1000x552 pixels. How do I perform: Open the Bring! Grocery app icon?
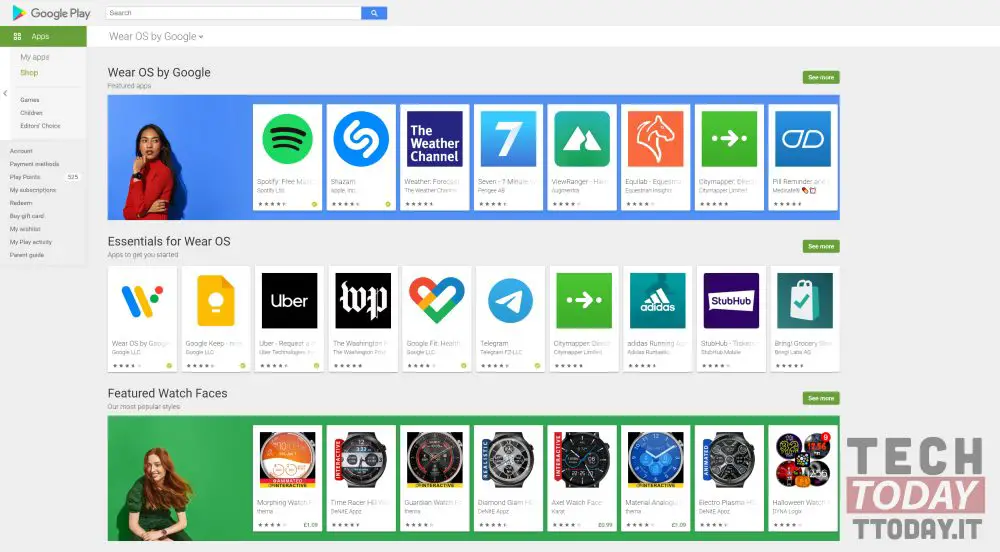click(x=805, y=301)
